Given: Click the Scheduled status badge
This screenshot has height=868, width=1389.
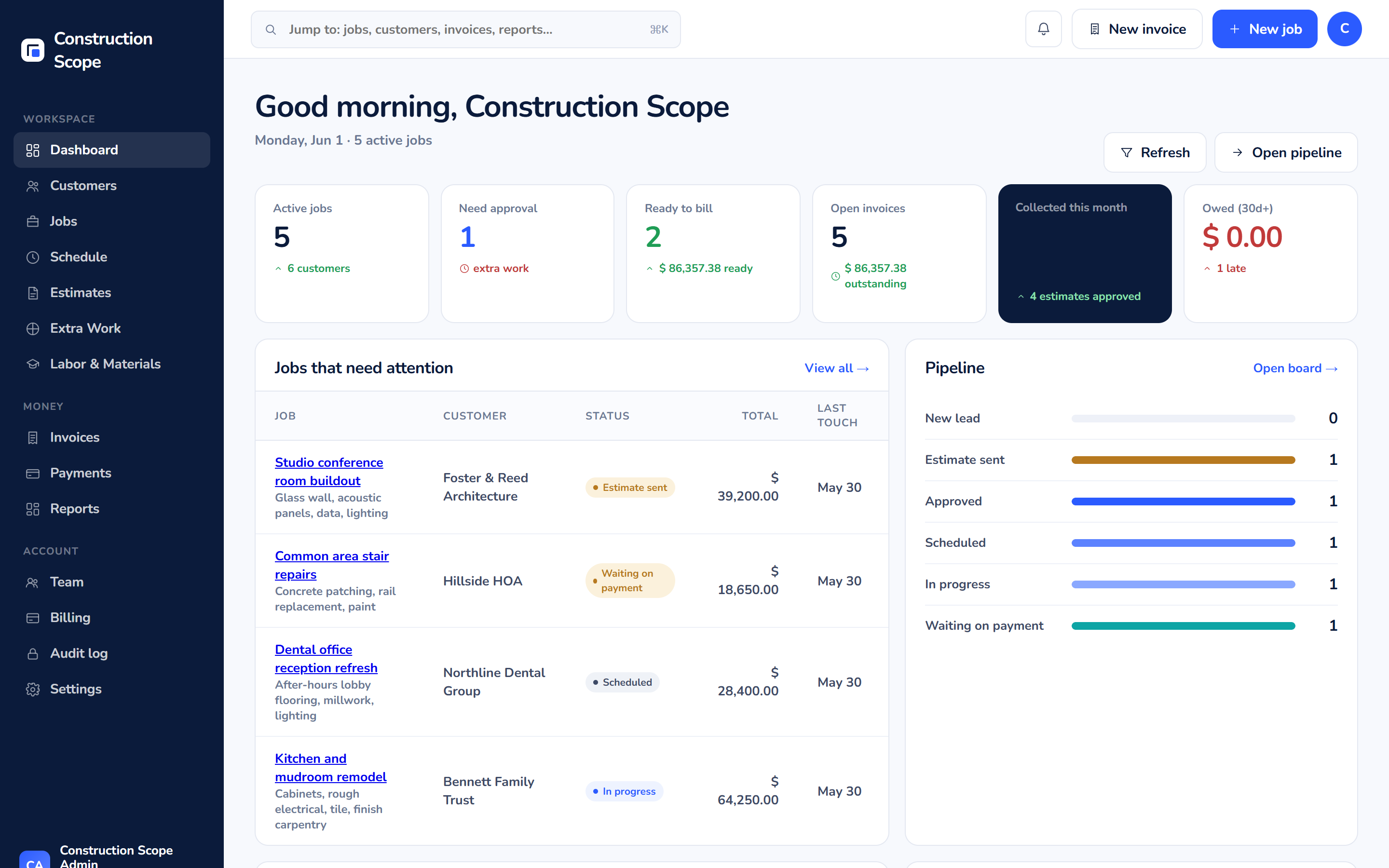Looking at the screenshot, I should [x=622, y=682].
